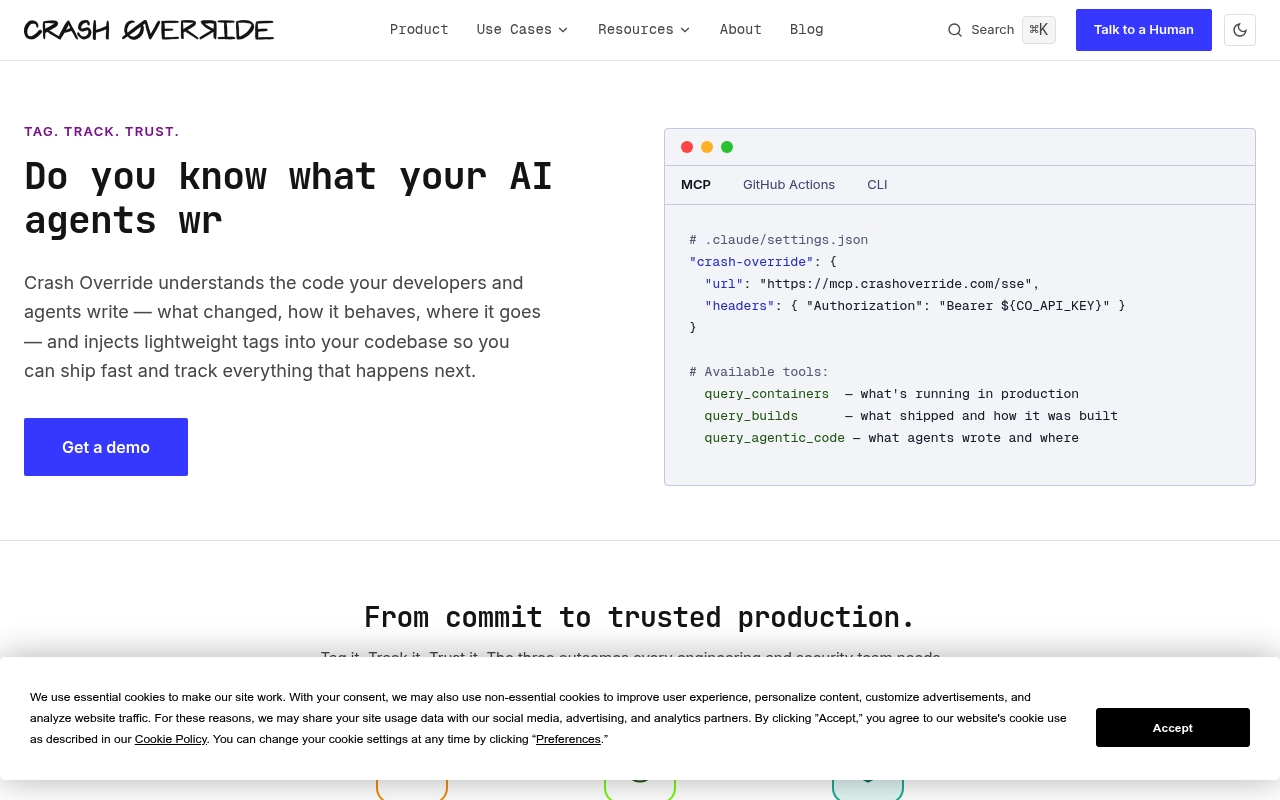This screenshot has width=1280, height=800.
Task: Accept the cookie consent
Action: 1173,728
